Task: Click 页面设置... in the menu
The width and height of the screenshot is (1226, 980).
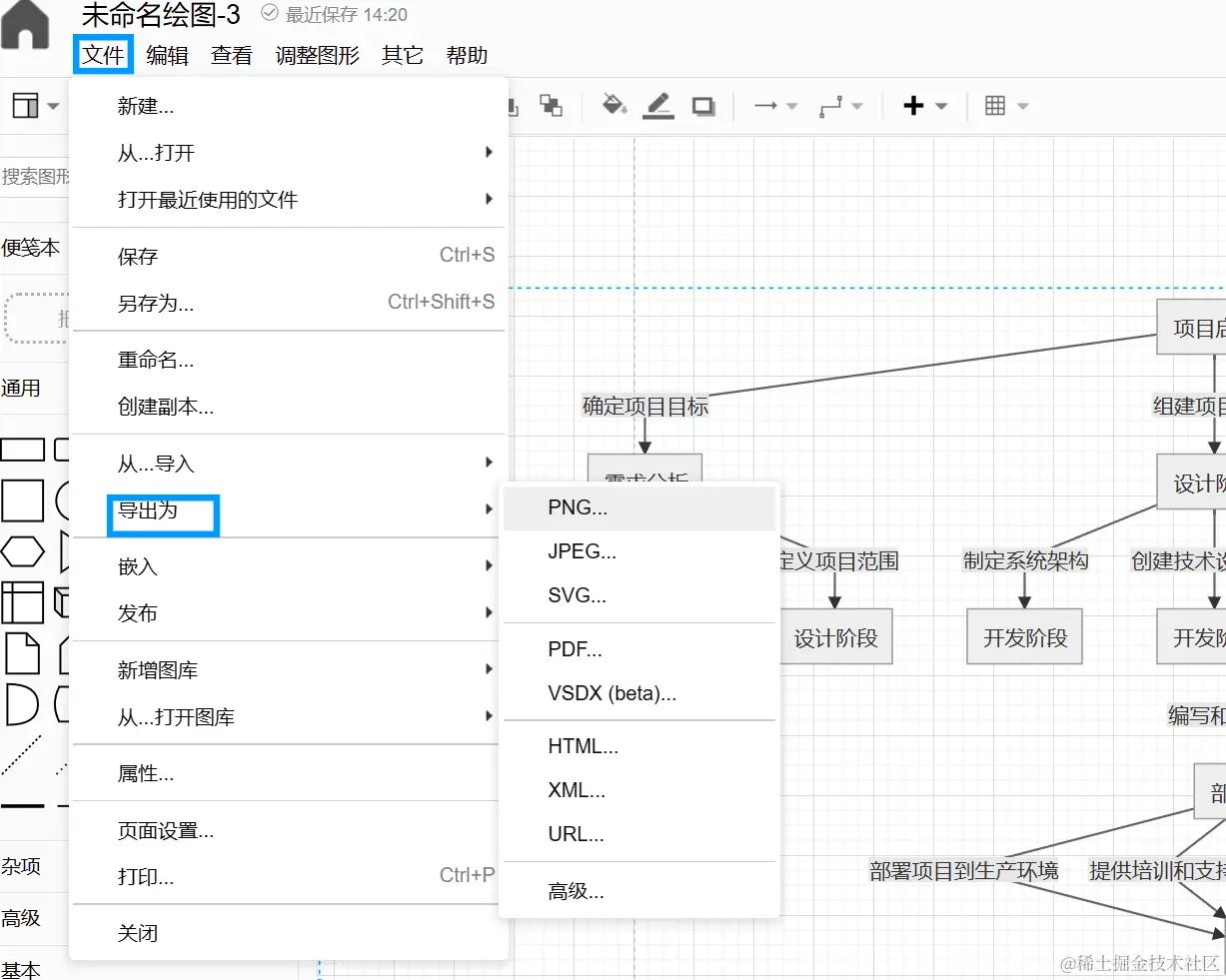Action: point(163,829)
